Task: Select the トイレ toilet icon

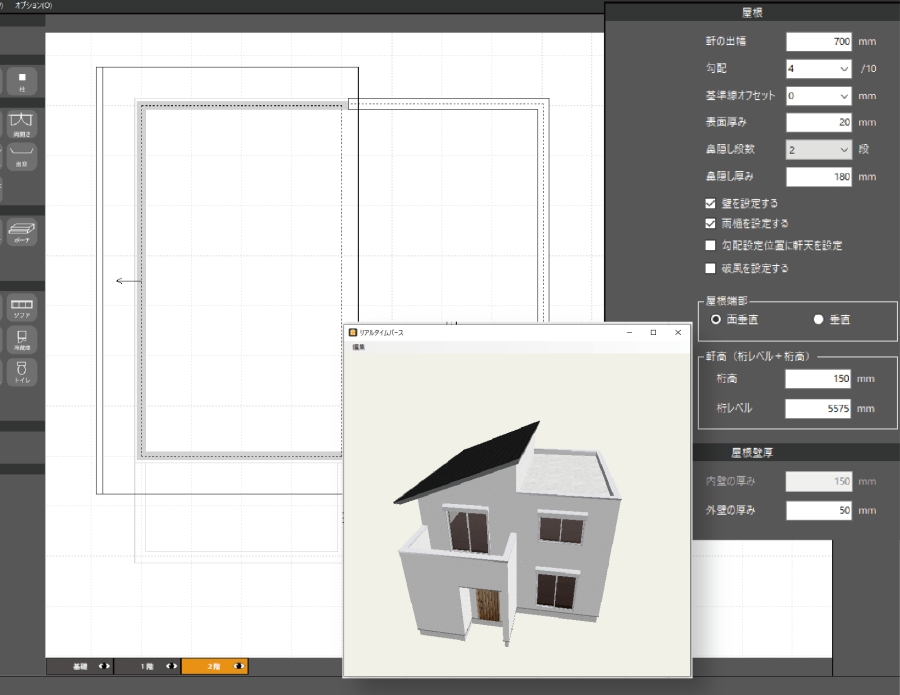Action: (21, 373)
